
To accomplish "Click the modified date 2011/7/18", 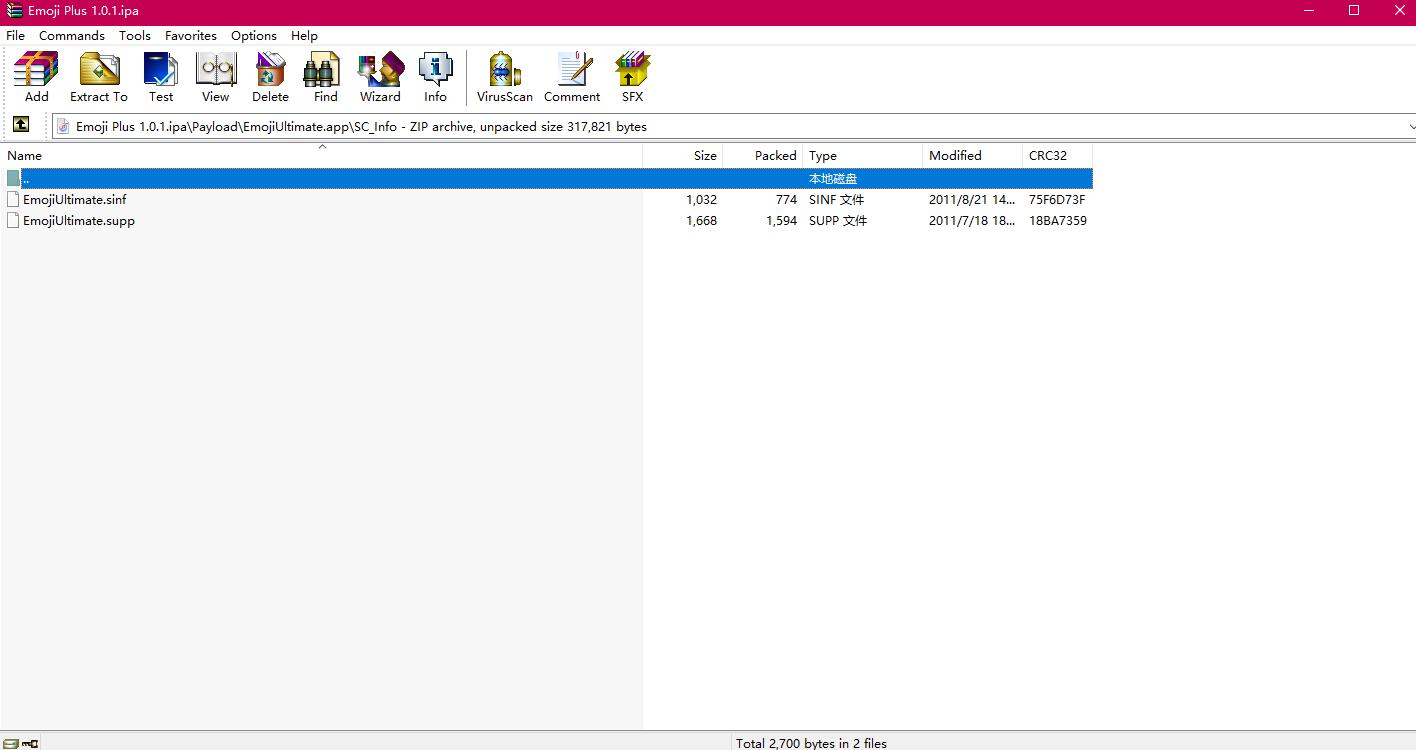I will [x=972, y=220].
